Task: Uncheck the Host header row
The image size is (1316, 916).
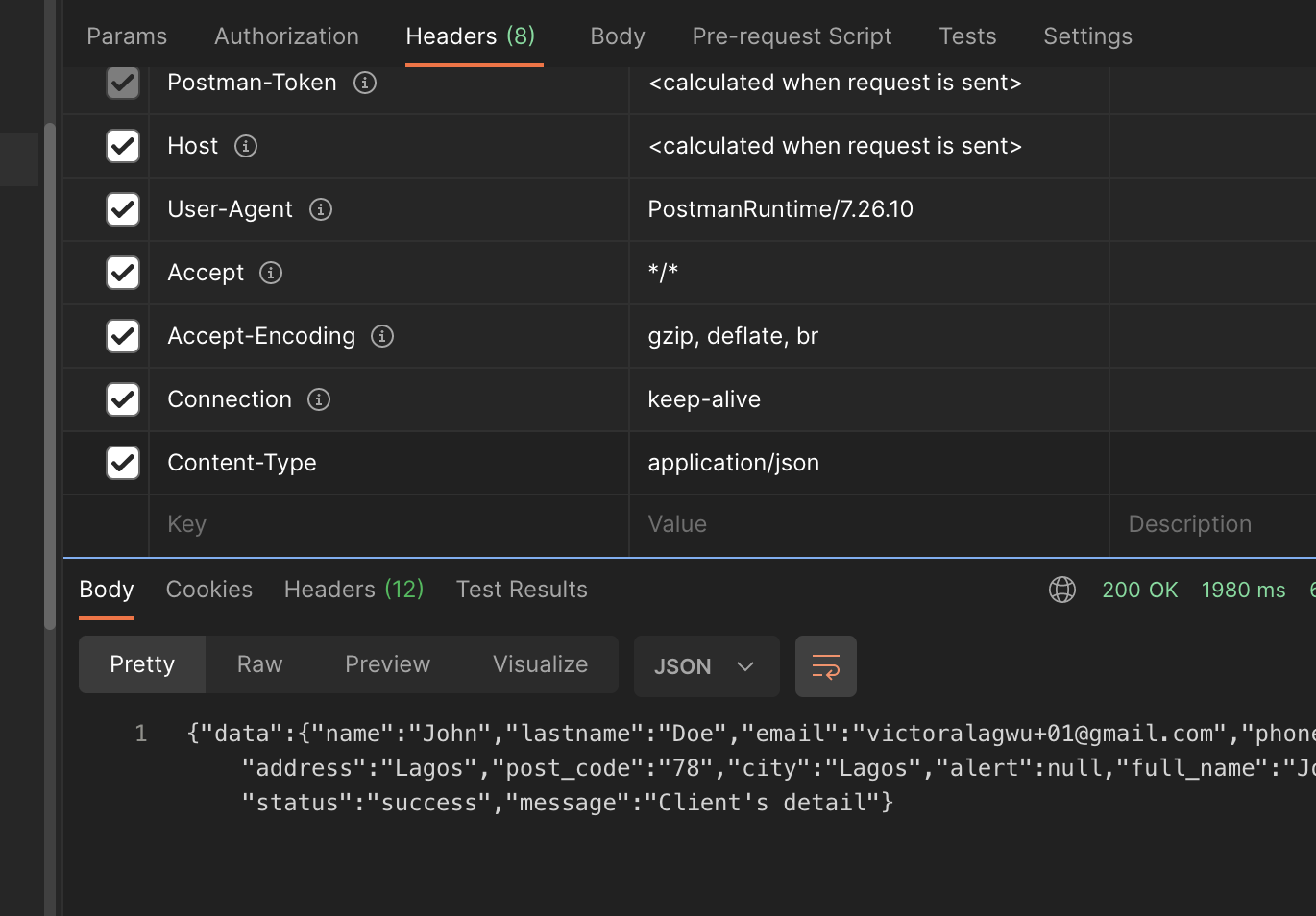Action: tap(123, 146)
